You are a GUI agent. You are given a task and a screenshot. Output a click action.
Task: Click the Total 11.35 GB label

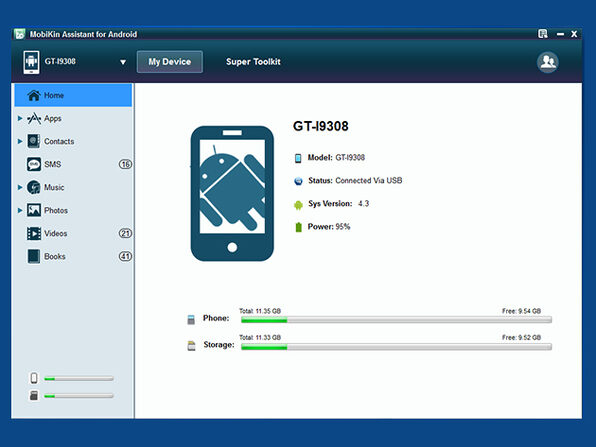click(260, 311)
